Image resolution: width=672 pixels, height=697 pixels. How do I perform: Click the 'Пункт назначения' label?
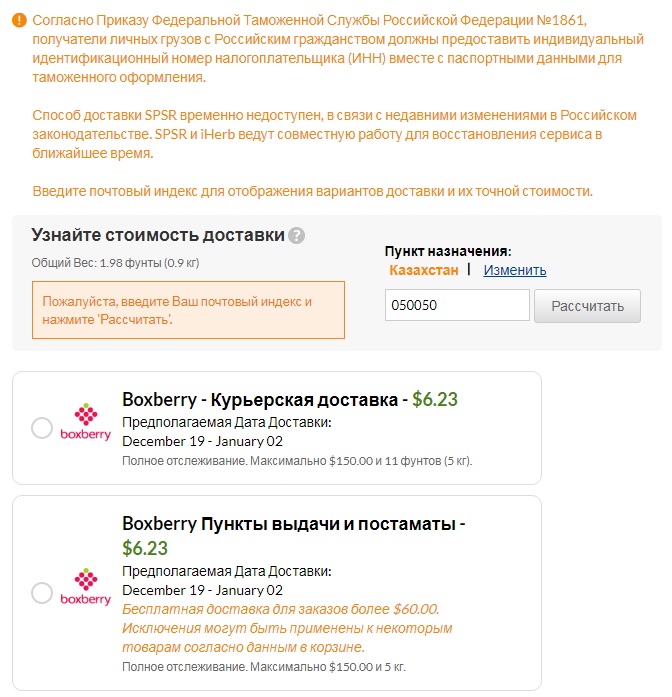tap(448, 251)
